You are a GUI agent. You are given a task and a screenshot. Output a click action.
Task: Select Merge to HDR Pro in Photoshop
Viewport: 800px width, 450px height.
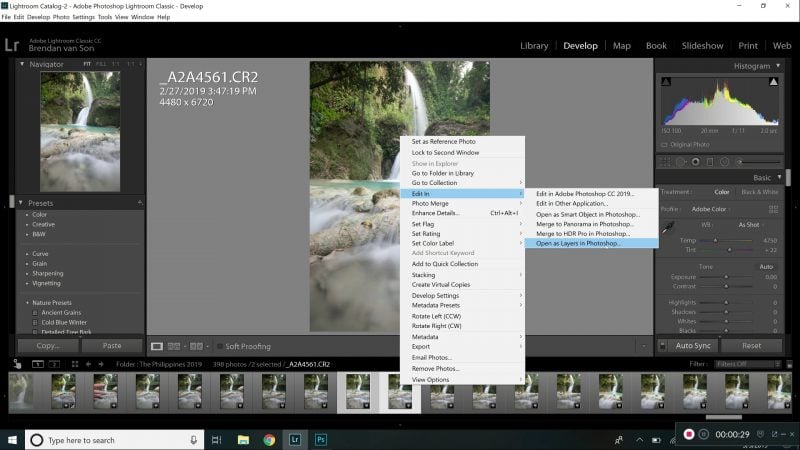click(x=592, y=234)
